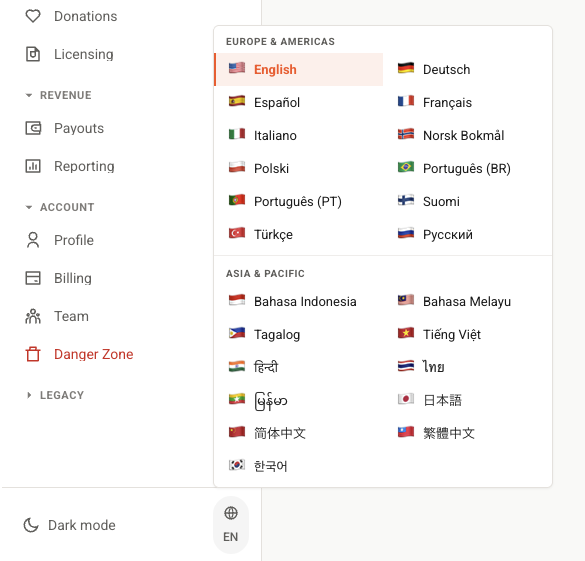
Task: Select Bahasa Indonesia language
Action: coord(298,301)
